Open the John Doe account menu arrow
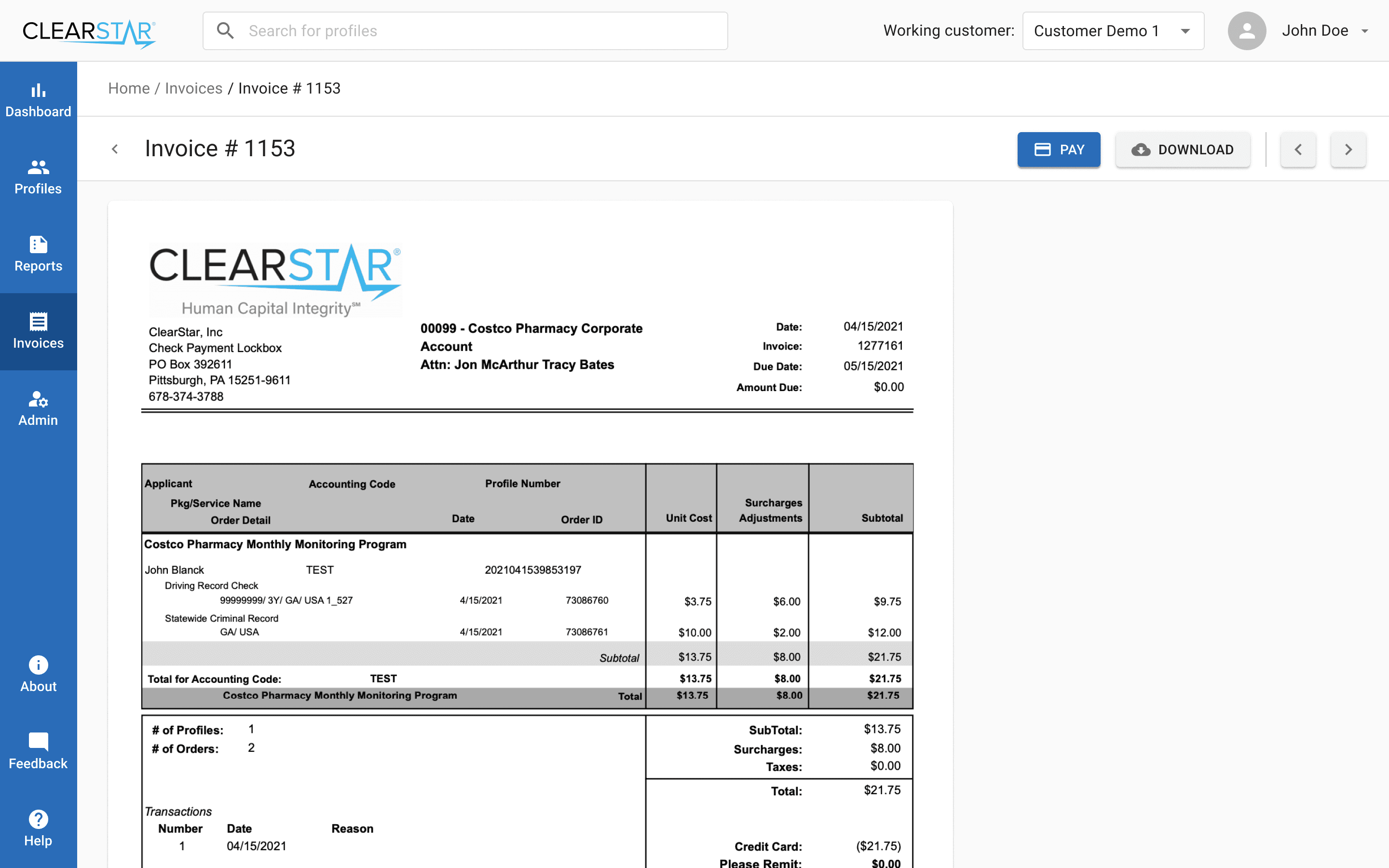Viewport: 1389px width, 868px height. click(x=1365, y=31)
